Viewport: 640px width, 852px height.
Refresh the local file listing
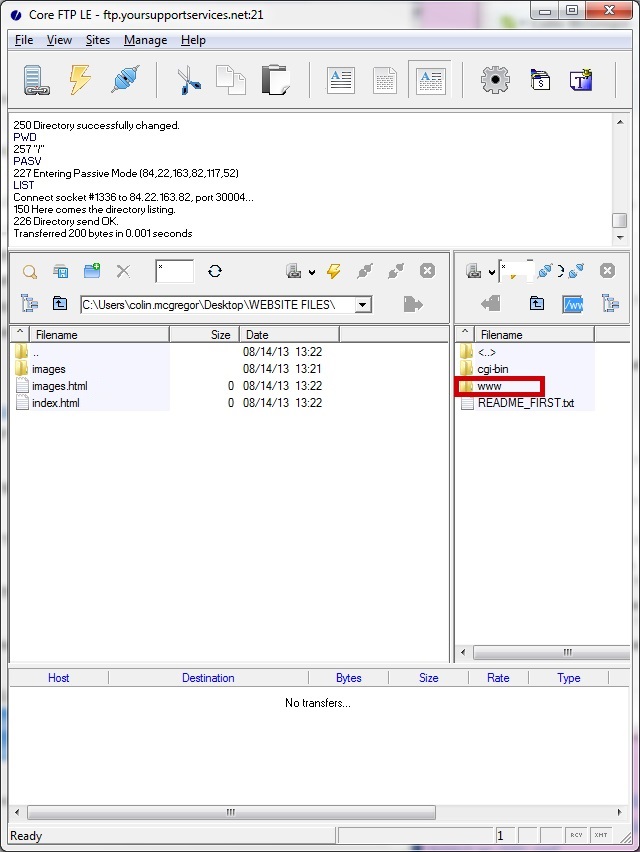point(215,271)
